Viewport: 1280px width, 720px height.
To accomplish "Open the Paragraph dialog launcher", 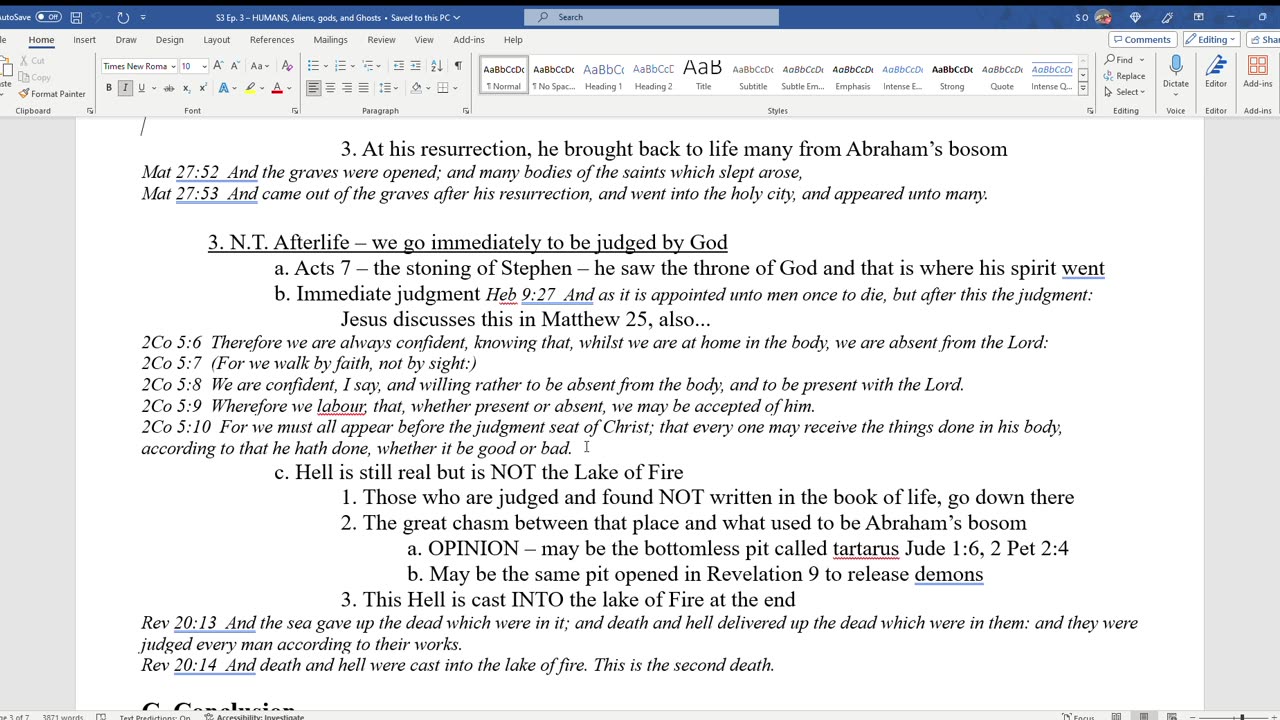I will click(467, 111).
